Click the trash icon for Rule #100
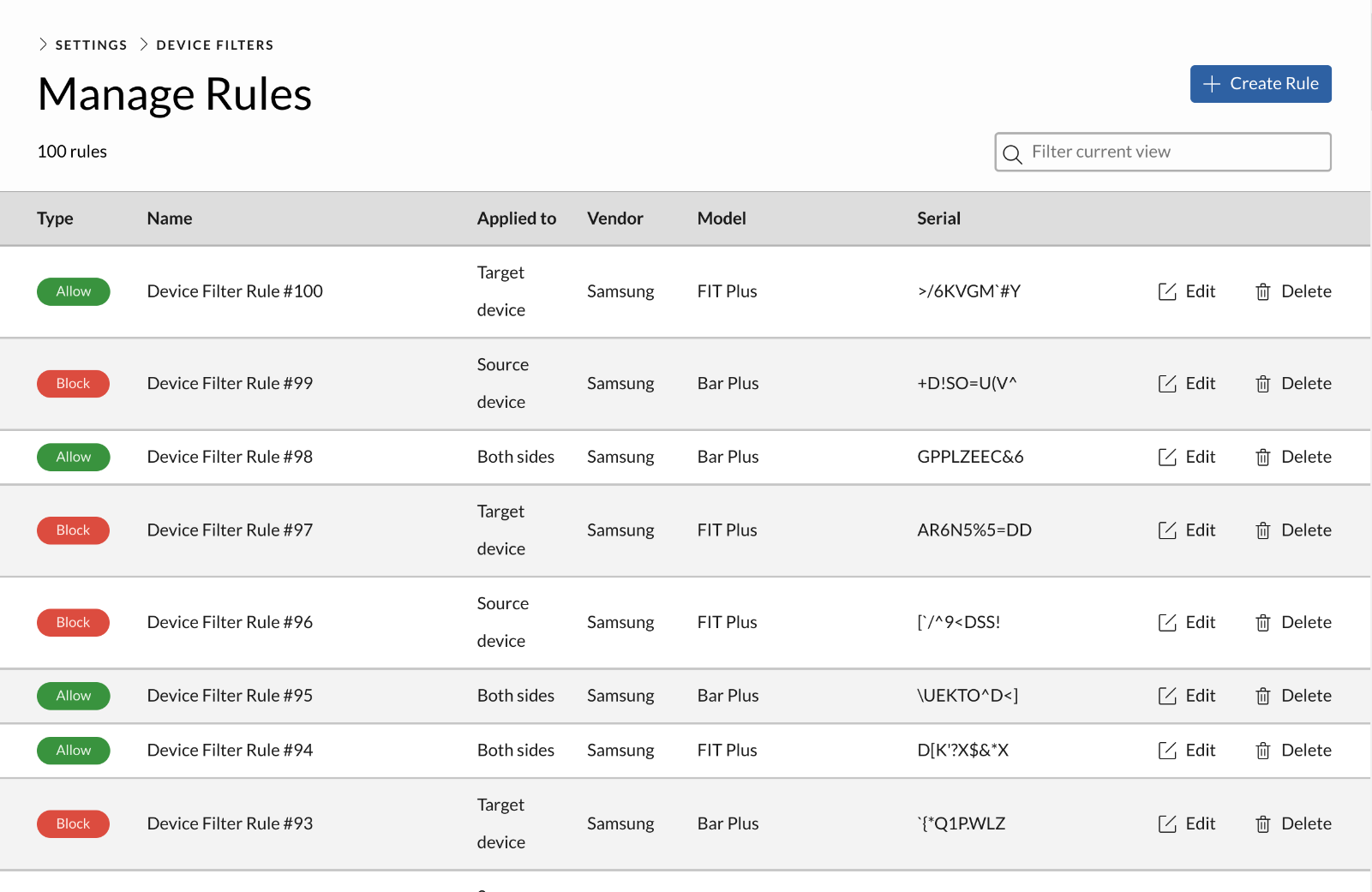 point(1263,291)
